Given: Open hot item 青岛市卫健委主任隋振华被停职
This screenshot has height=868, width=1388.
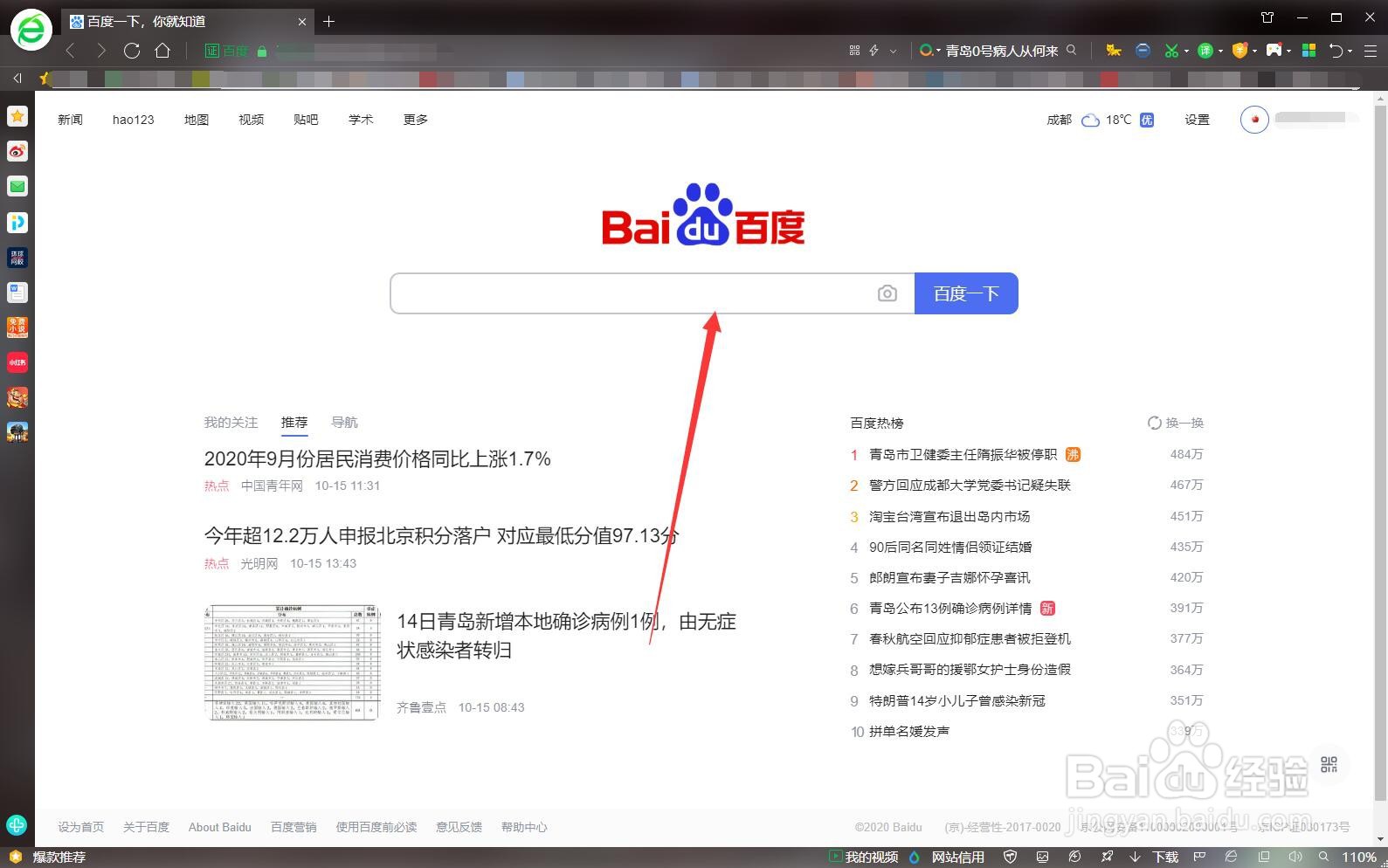Looking at the screenshot, I should (963, 454).
